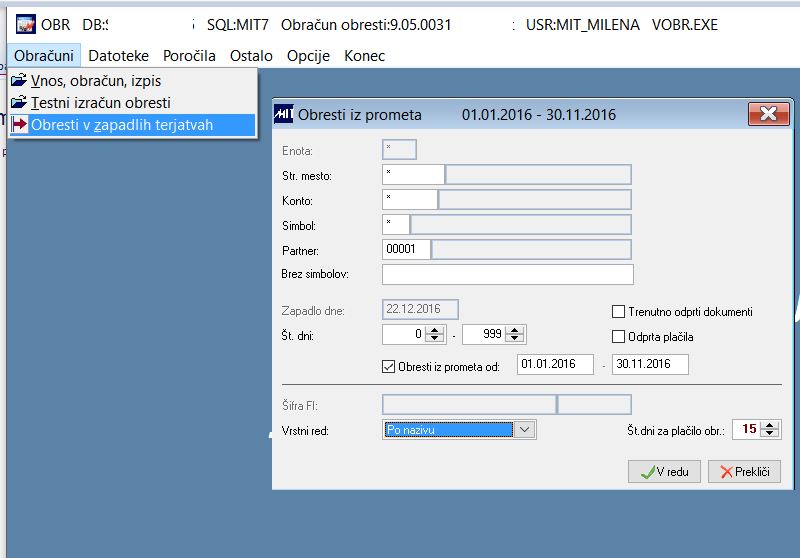Click the red arrow icon for zapadlih terjatvah
The image size is (800, 558).
point(19,124)
